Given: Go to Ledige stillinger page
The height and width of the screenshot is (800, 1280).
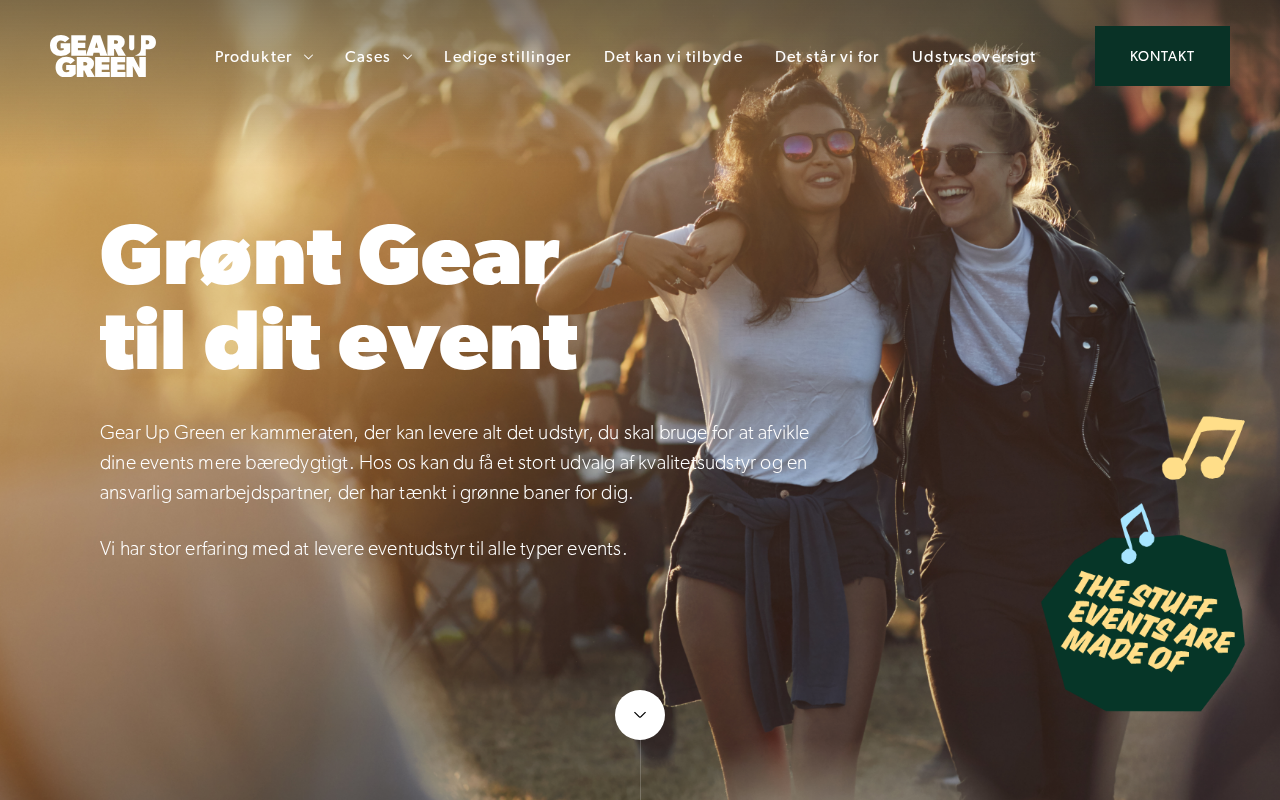Looking at the screenshot, I should tap(507, 57).
